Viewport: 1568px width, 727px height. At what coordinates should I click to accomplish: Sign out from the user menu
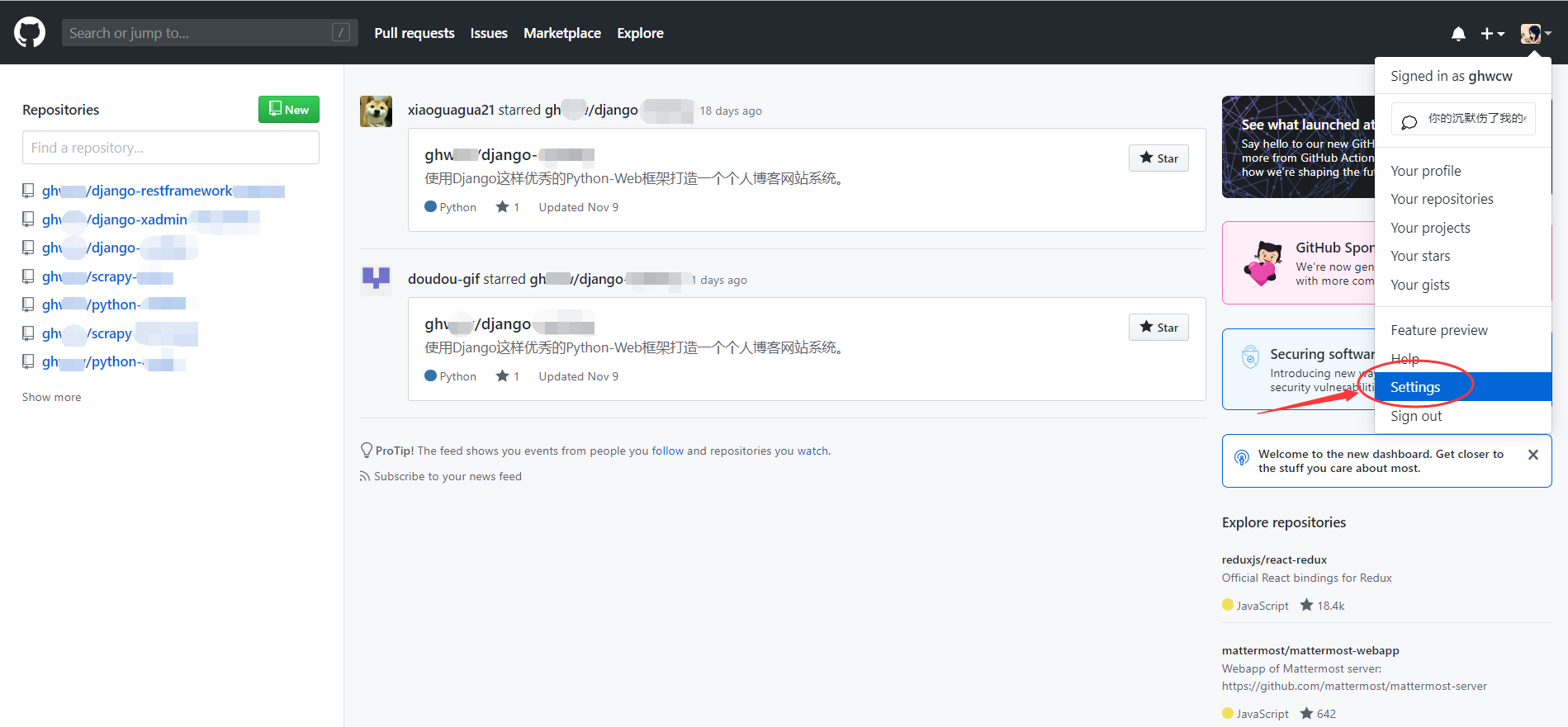1416,416
